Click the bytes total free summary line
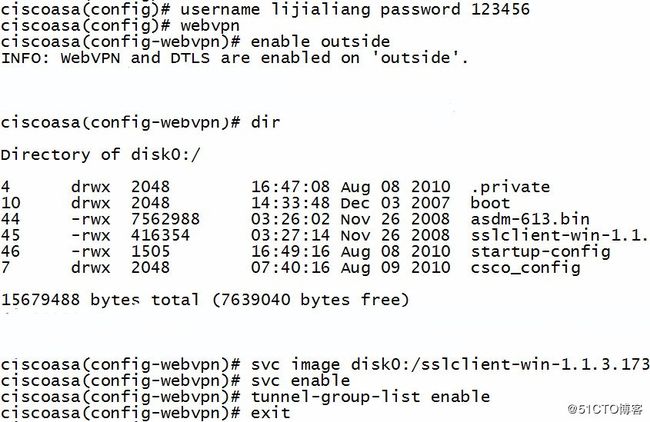 (x=205, y=300)
